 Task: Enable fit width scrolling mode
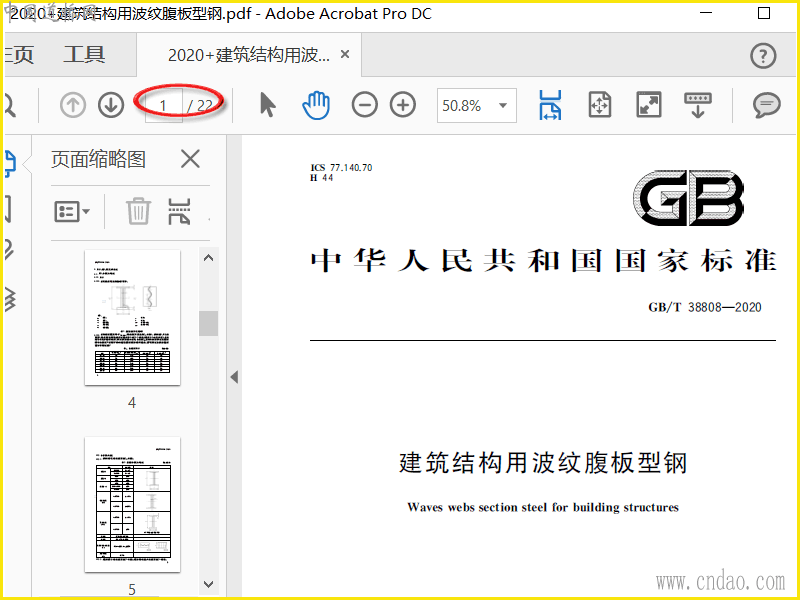tap(550, 105)
